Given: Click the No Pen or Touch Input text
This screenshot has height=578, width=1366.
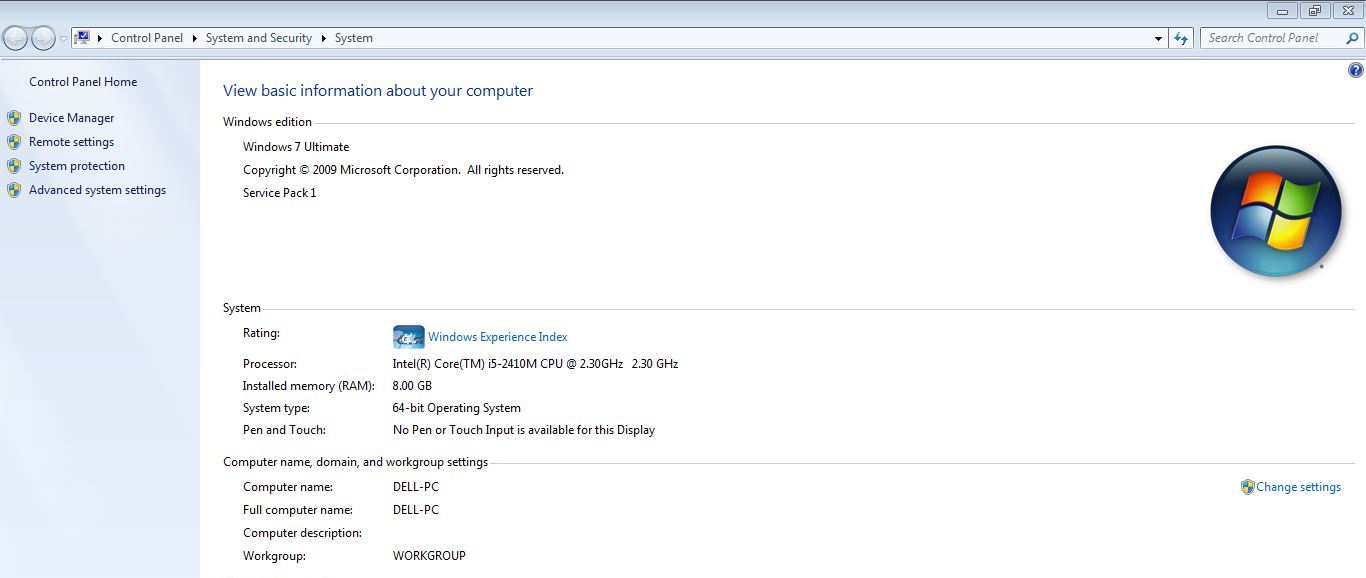Looking at the screenshot, I should point(524,430).
